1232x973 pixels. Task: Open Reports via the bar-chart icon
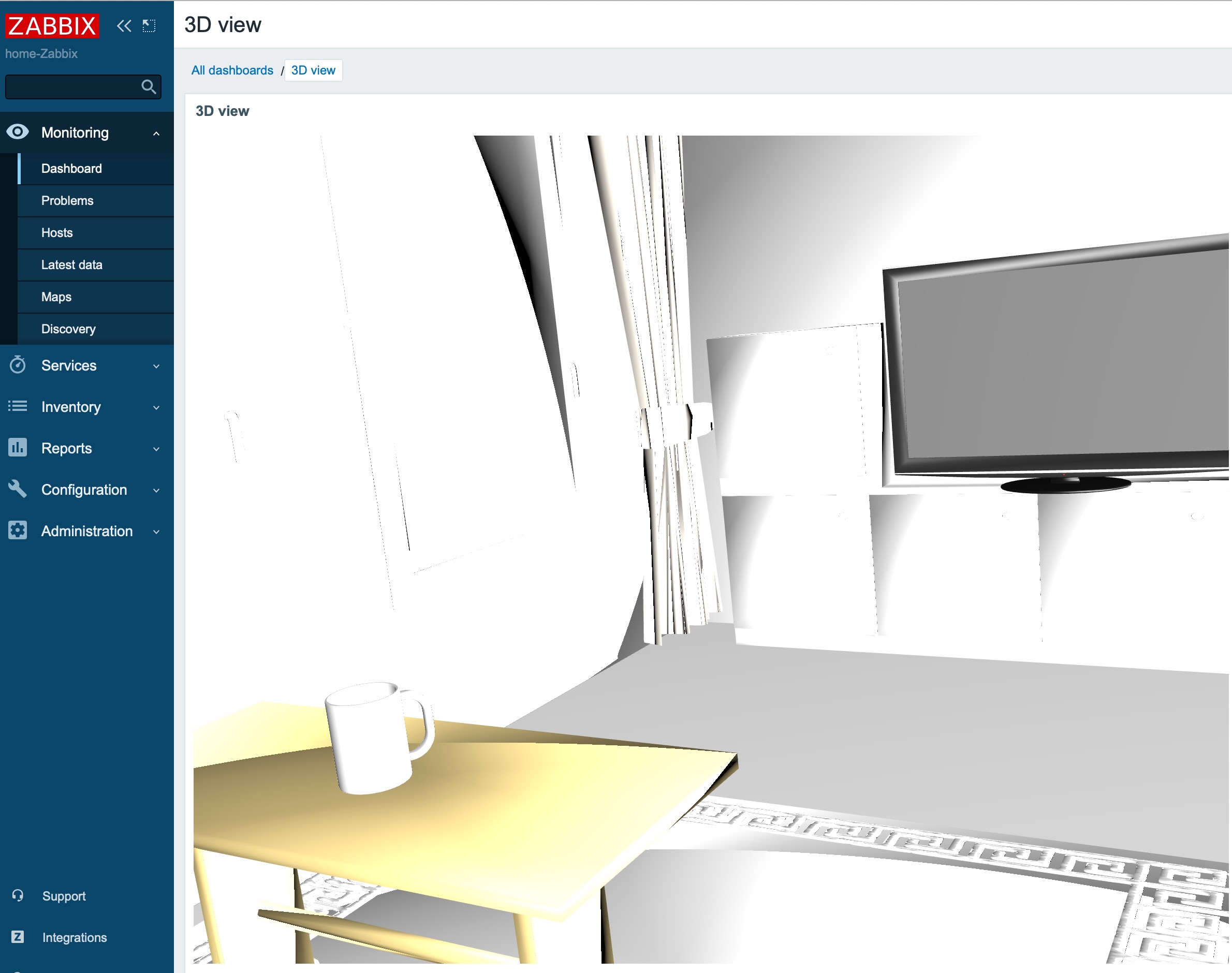(18, 448)
